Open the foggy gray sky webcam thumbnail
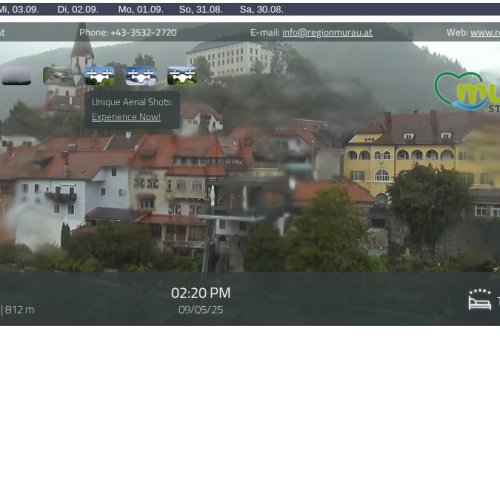 click(x=16, y=76)
